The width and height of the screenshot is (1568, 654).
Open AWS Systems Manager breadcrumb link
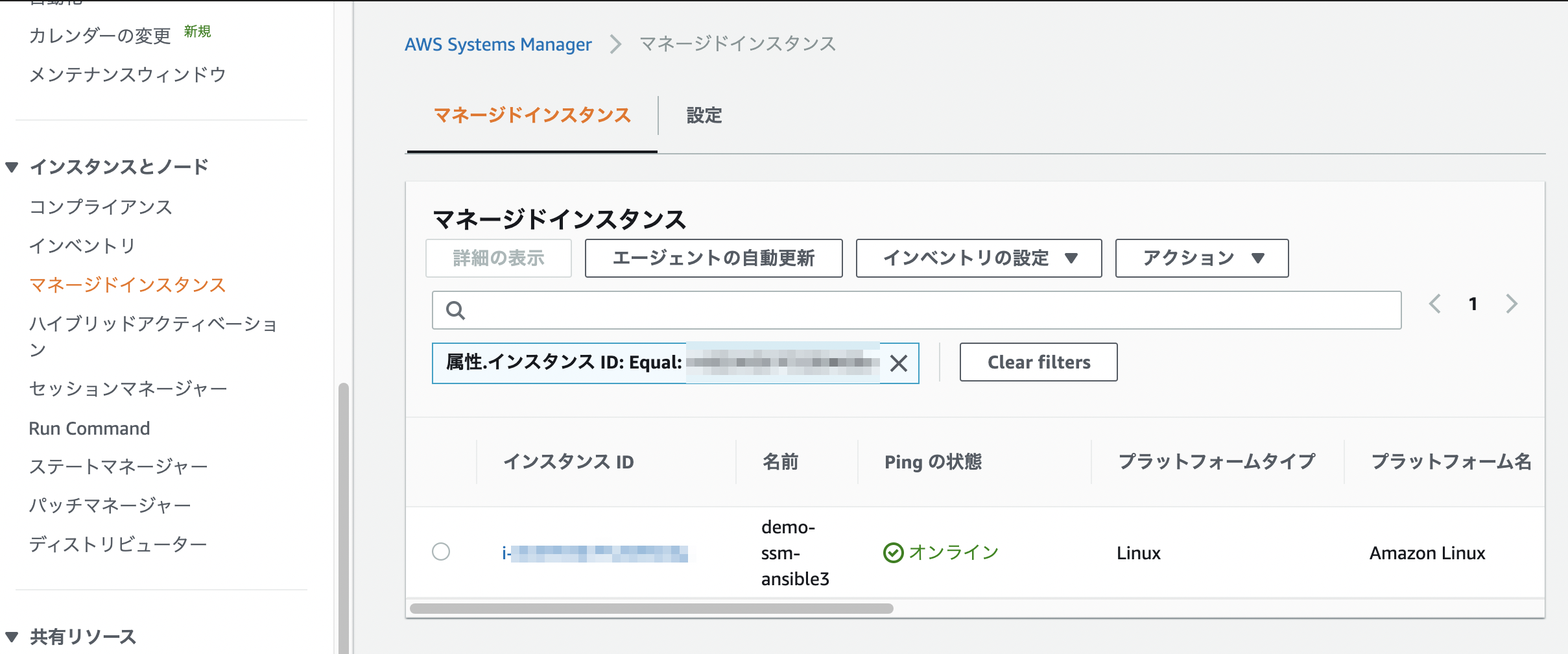point(498,43)
